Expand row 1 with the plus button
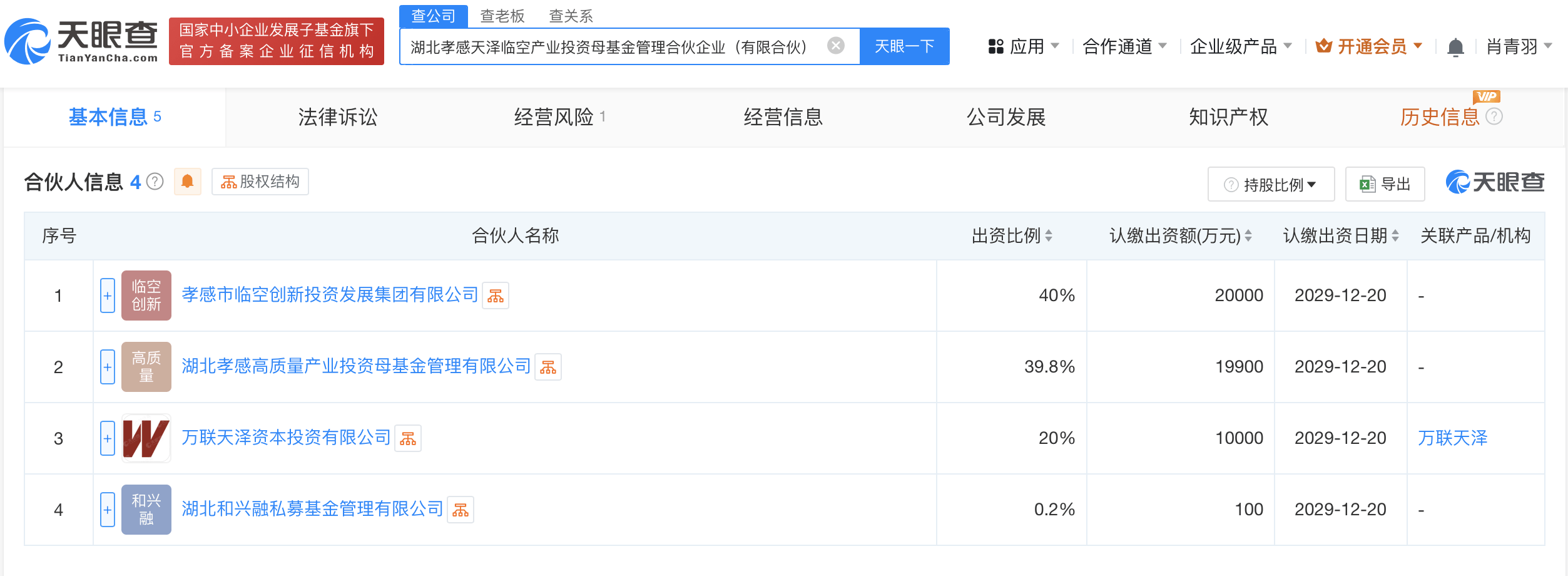Image resolution: width=1568 pixels, height=576 pixels. click(x=108, y=296)
